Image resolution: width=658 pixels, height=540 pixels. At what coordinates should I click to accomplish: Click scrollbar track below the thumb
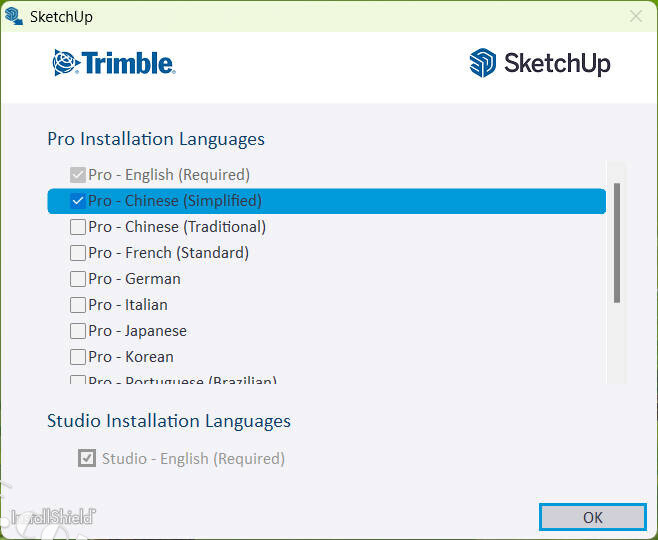(x=617, y=345)
